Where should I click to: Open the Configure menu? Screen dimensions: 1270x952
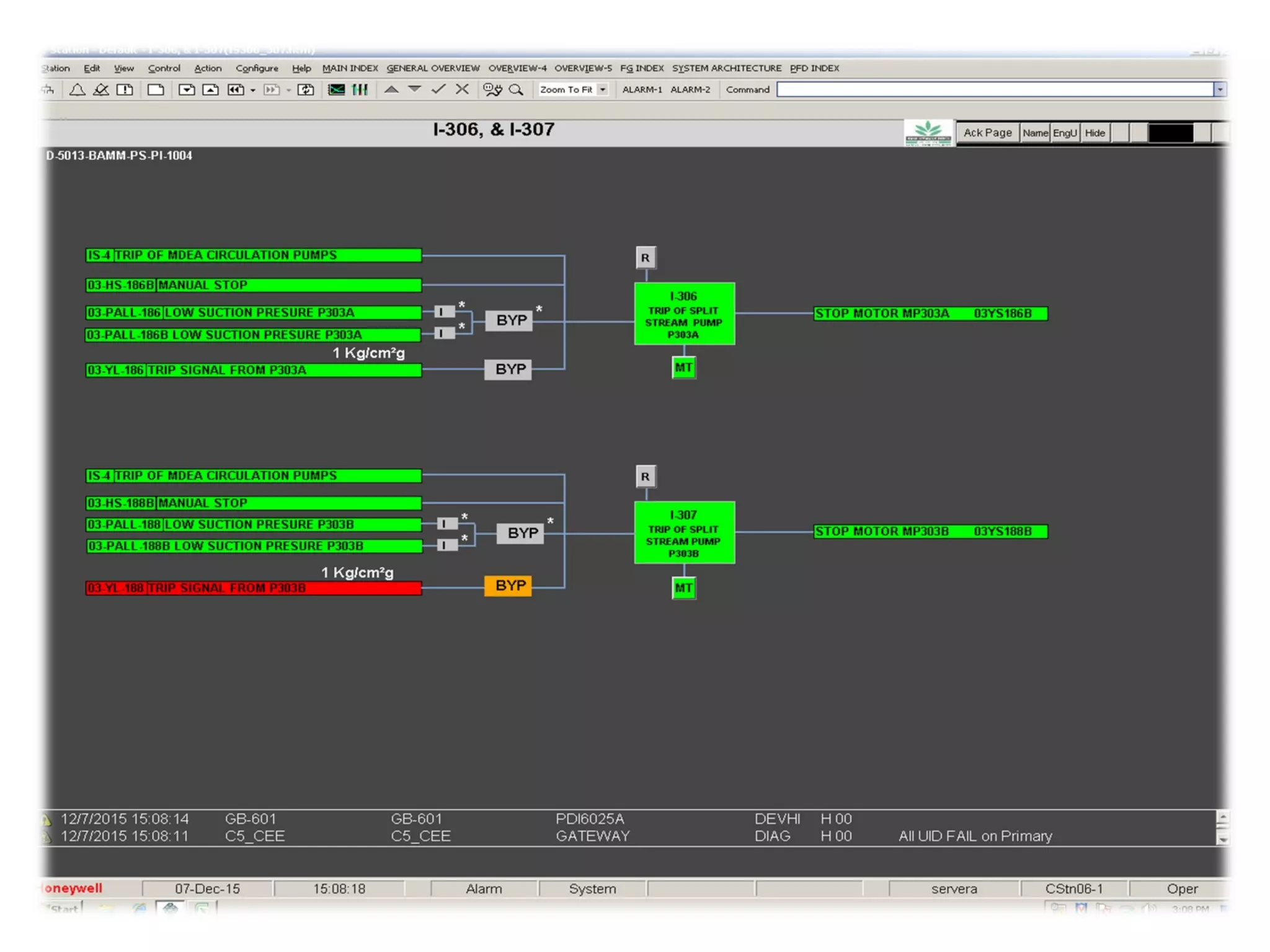[x=257, y=68]
